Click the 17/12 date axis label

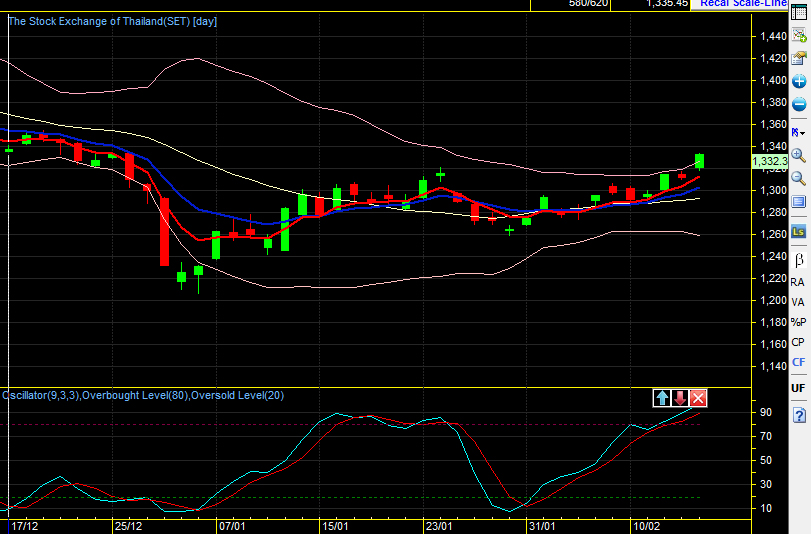tap(25, 526)
